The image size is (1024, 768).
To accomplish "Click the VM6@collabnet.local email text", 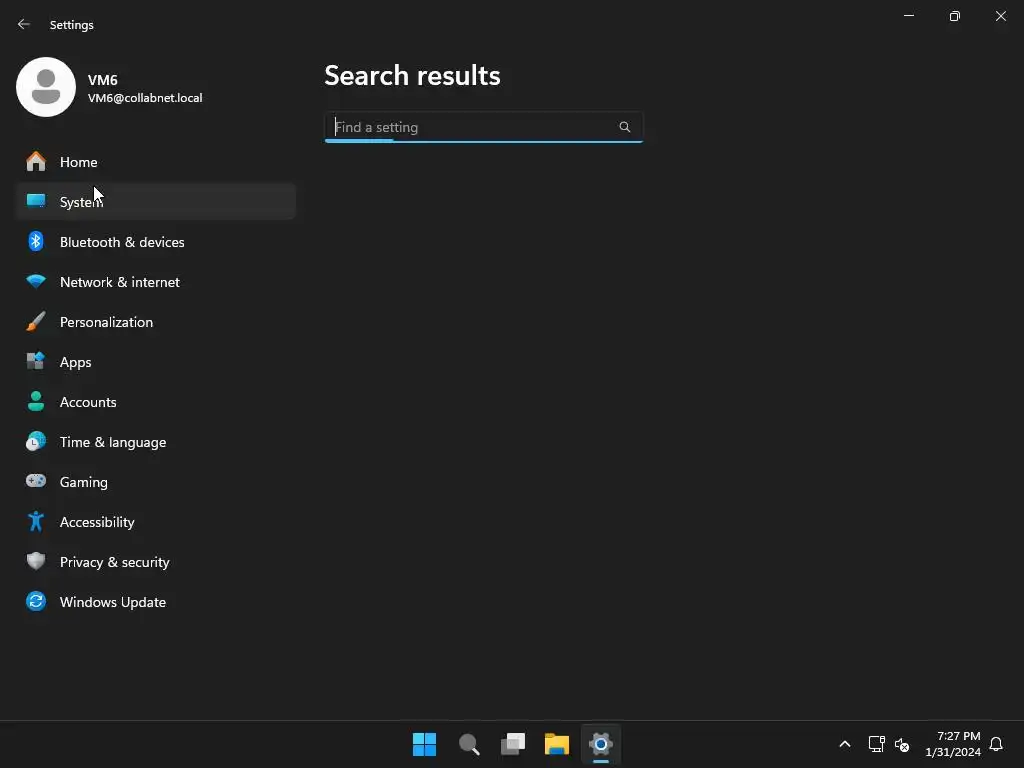I will point(145,98).
